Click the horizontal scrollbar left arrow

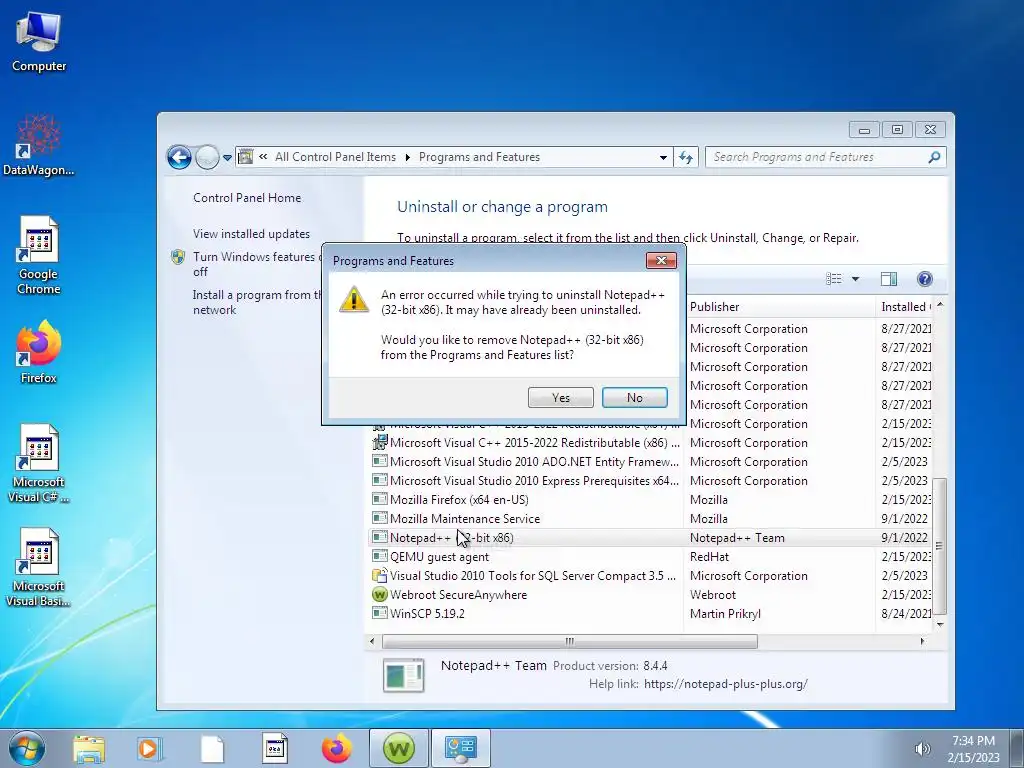pos(372,641)
